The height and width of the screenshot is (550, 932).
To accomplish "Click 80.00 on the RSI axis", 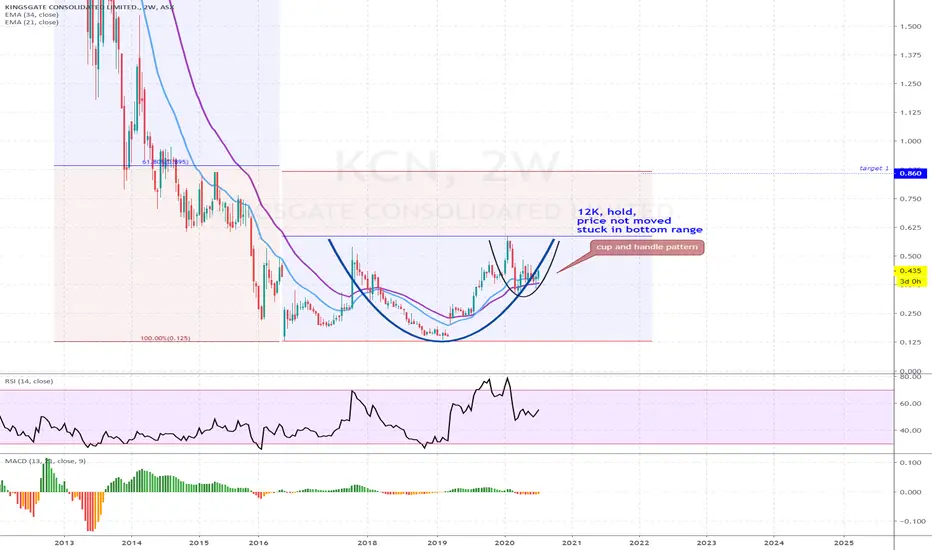I will 911,377.
